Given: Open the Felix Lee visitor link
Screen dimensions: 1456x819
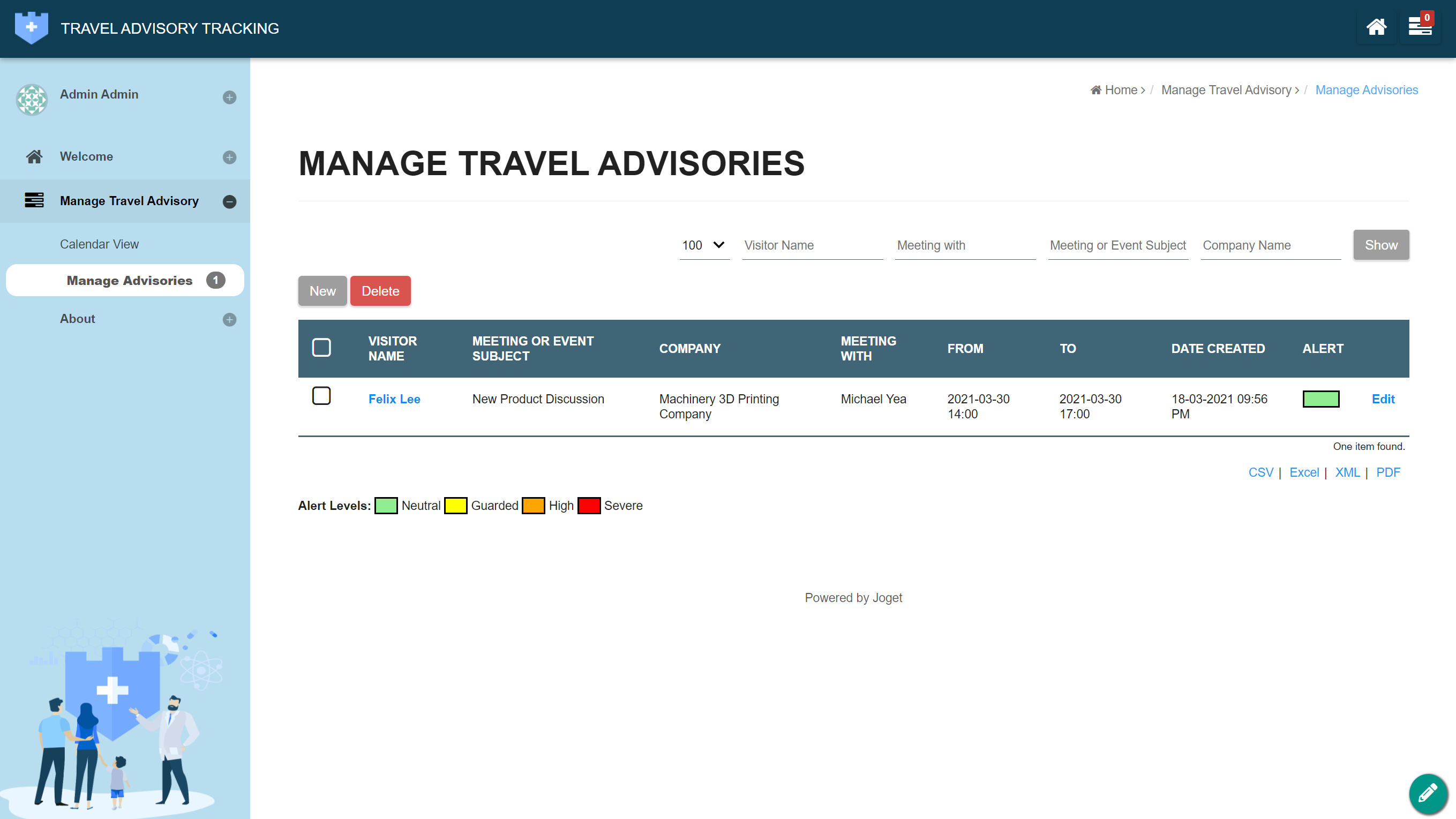Looking at the screenshot, I should 394,399.
